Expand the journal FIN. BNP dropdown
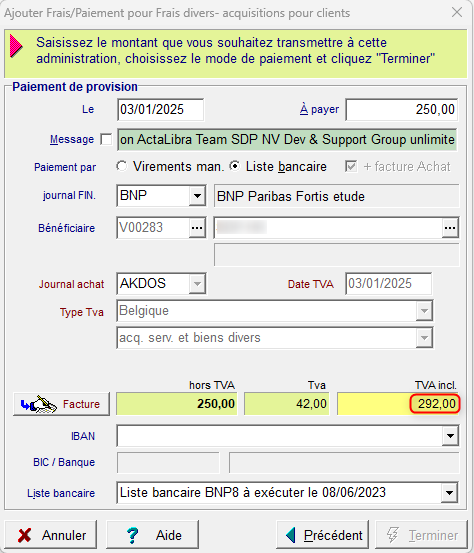This screenshot has width=474, height=553. tap(198, 196)
